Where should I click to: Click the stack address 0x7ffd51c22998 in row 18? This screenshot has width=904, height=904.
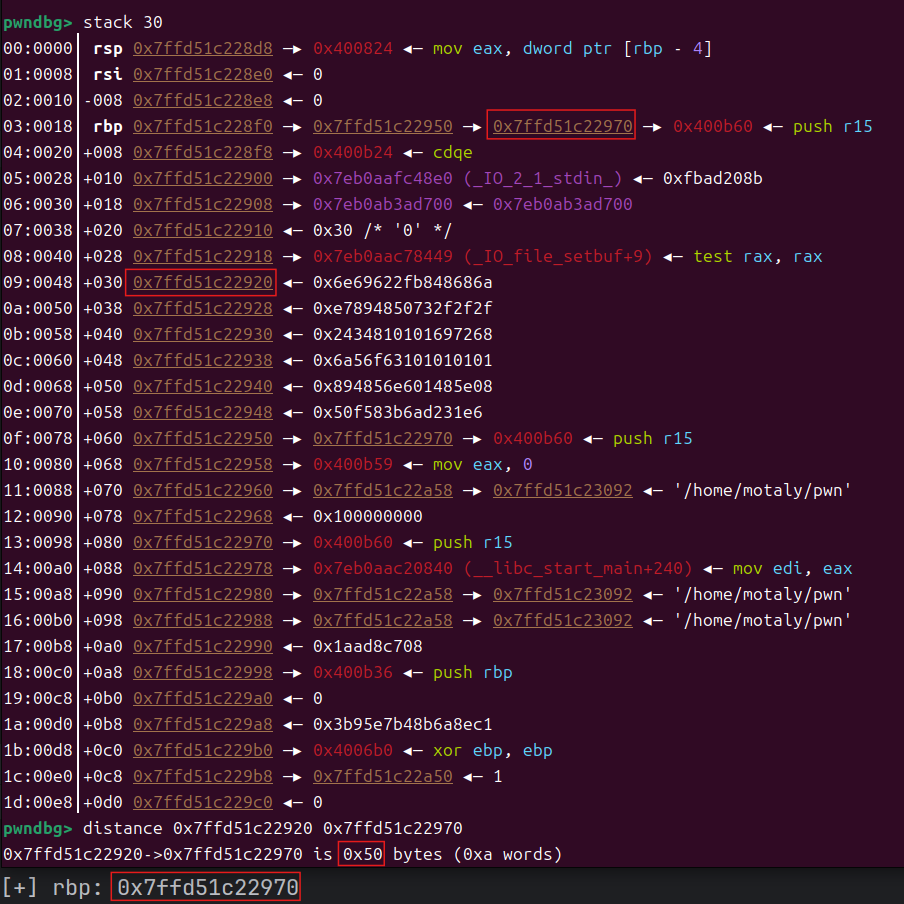click(x=203, y=672)
